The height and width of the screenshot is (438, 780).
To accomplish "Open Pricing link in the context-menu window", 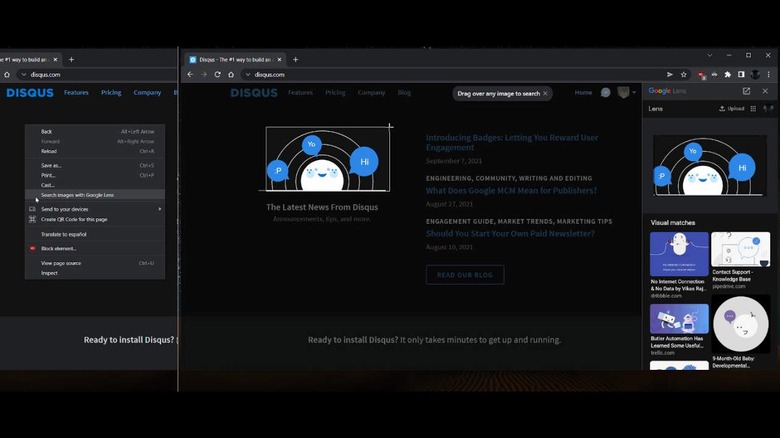I will [111, 93].
